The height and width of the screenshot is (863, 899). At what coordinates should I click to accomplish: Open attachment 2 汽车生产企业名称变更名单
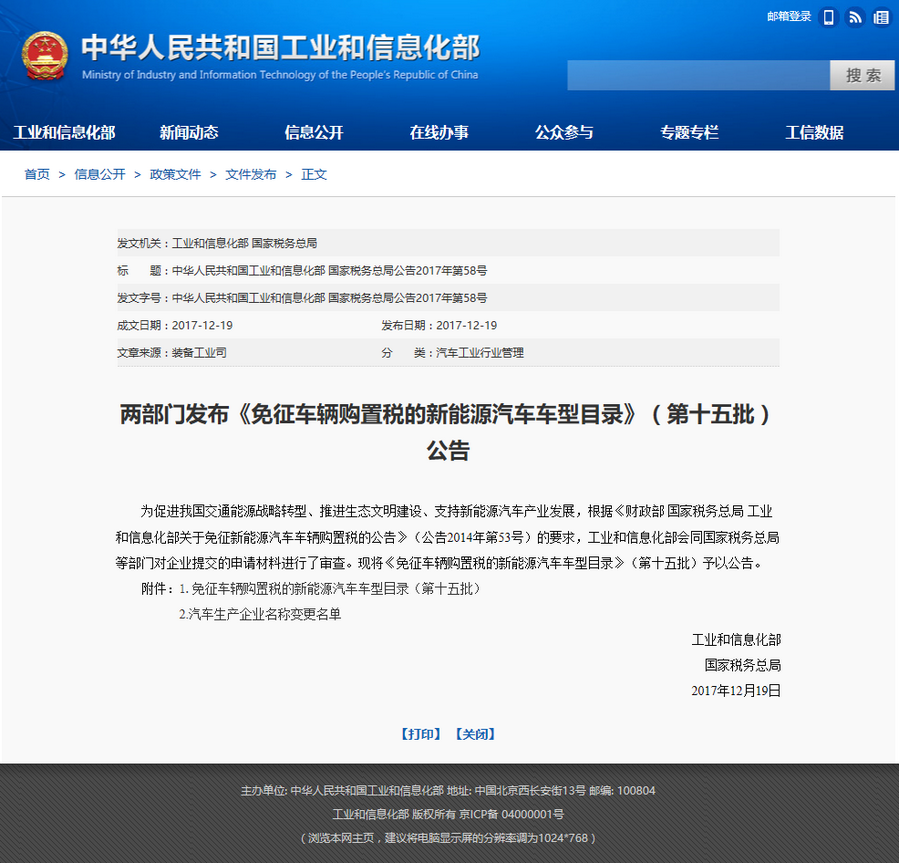(260, 614)
